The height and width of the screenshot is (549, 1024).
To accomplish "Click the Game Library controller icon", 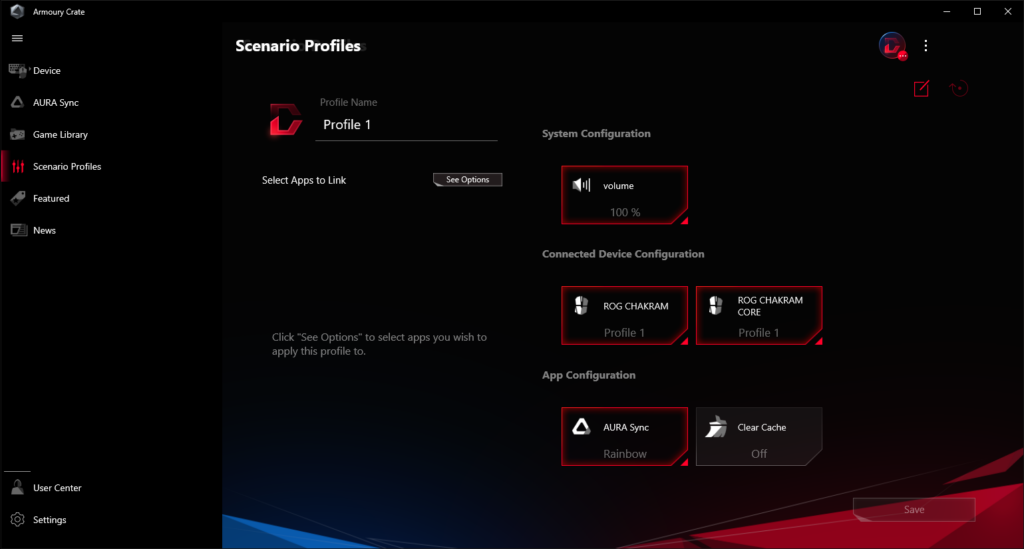I will click(17, 135).
